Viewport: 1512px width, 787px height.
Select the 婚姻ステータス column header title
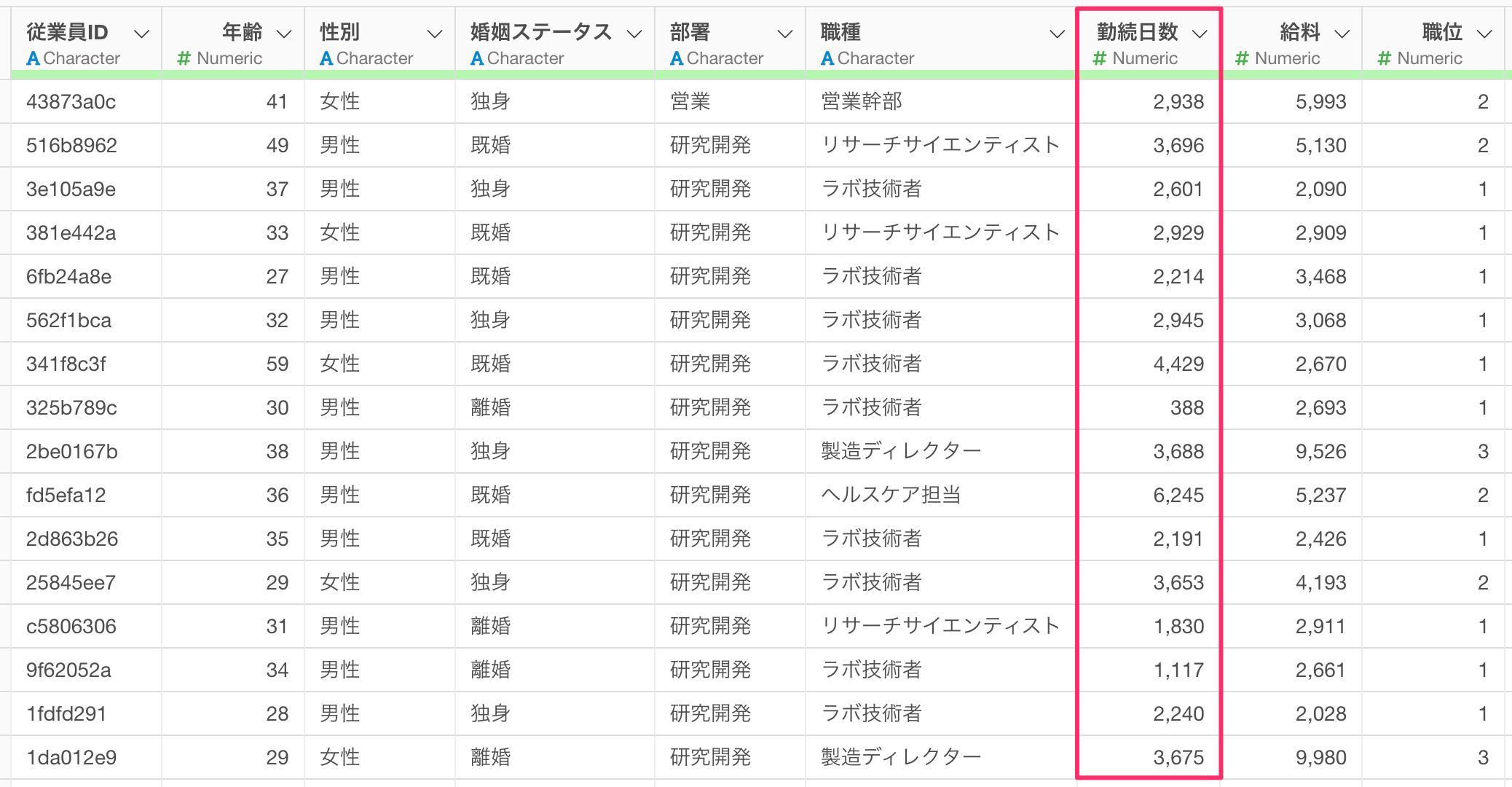pyautogui.click(x=541, y=32)
